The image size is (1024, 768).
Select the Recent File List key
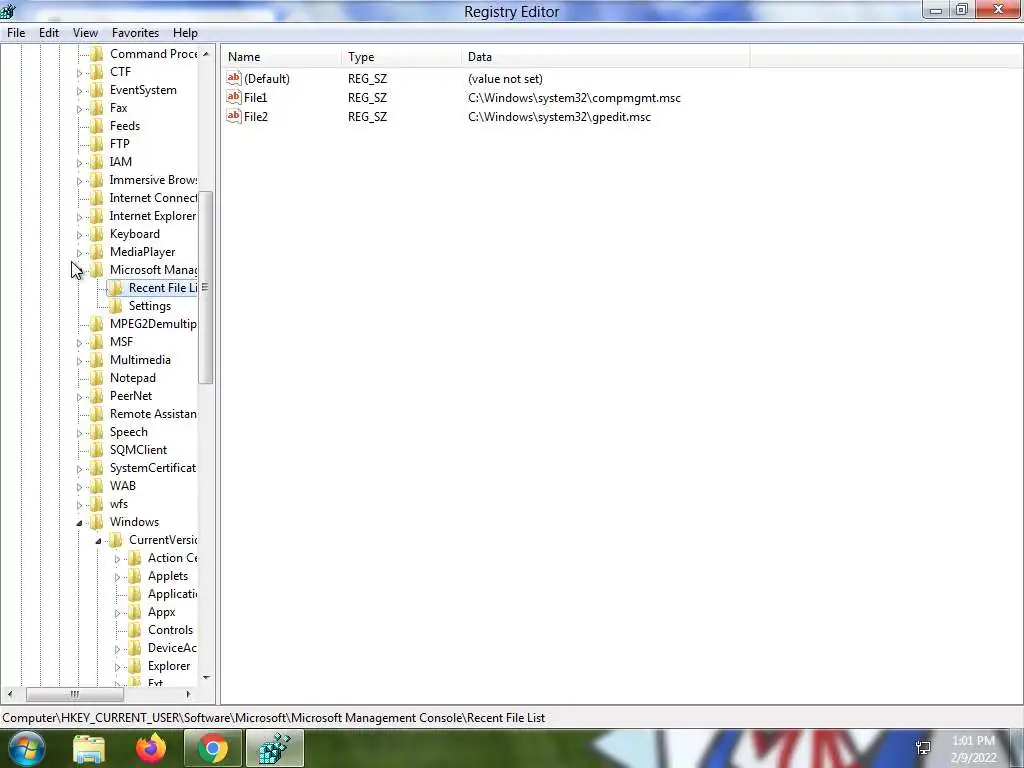click(x=162, y=288)
